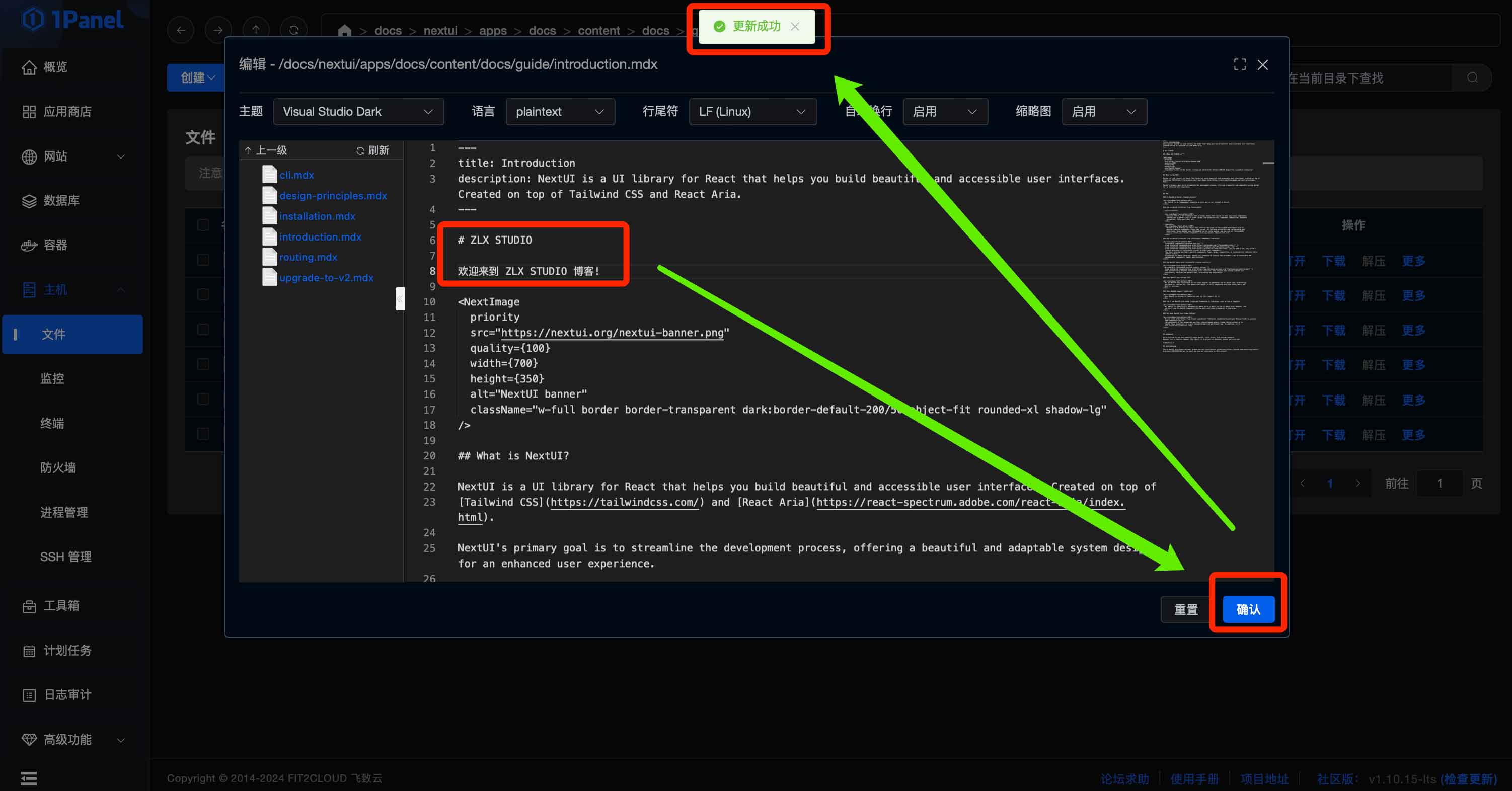
Task: Go to next page arrow in pagination
Action: (x=1357, y=484)
